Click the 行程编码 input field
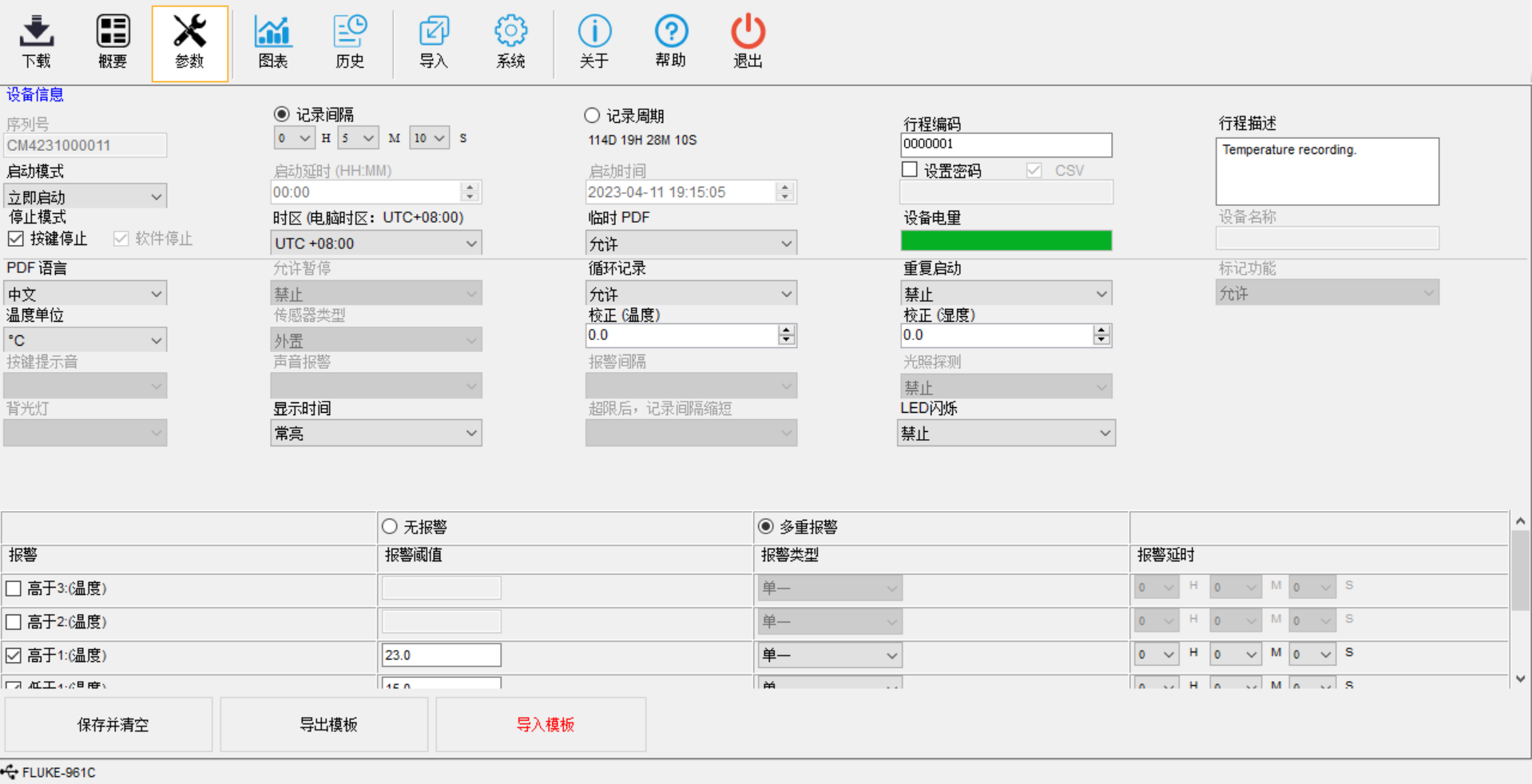The height and width of the screenshot is (784, 1532). point(1006,145)
